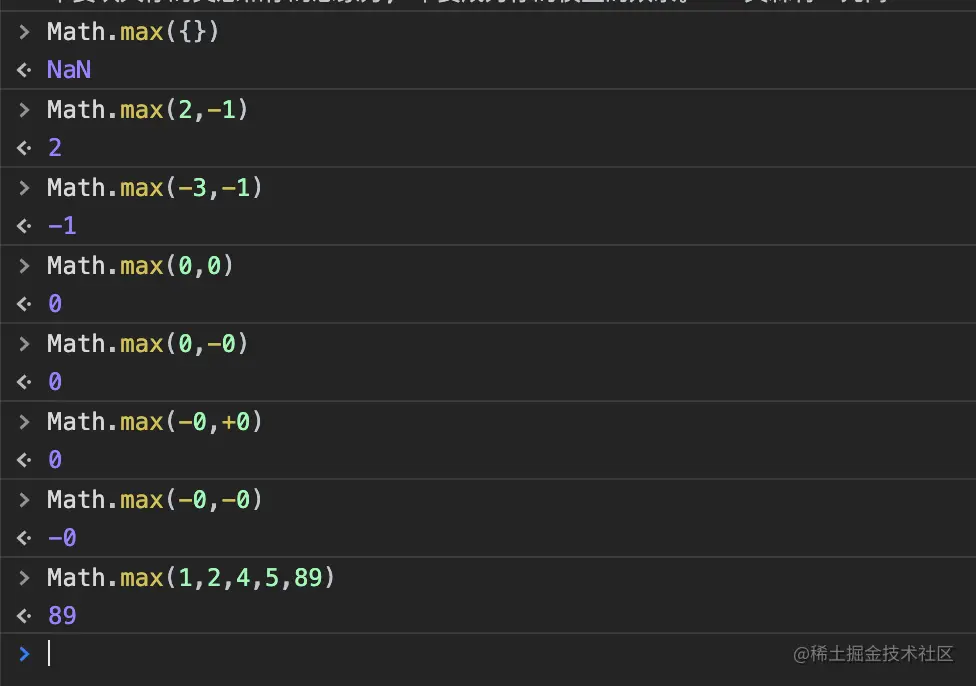Click input chevron beside Math.max(1,2,4,5,89)
The width and height of the screenshot is (976, 686).
[x=24, y=578]
